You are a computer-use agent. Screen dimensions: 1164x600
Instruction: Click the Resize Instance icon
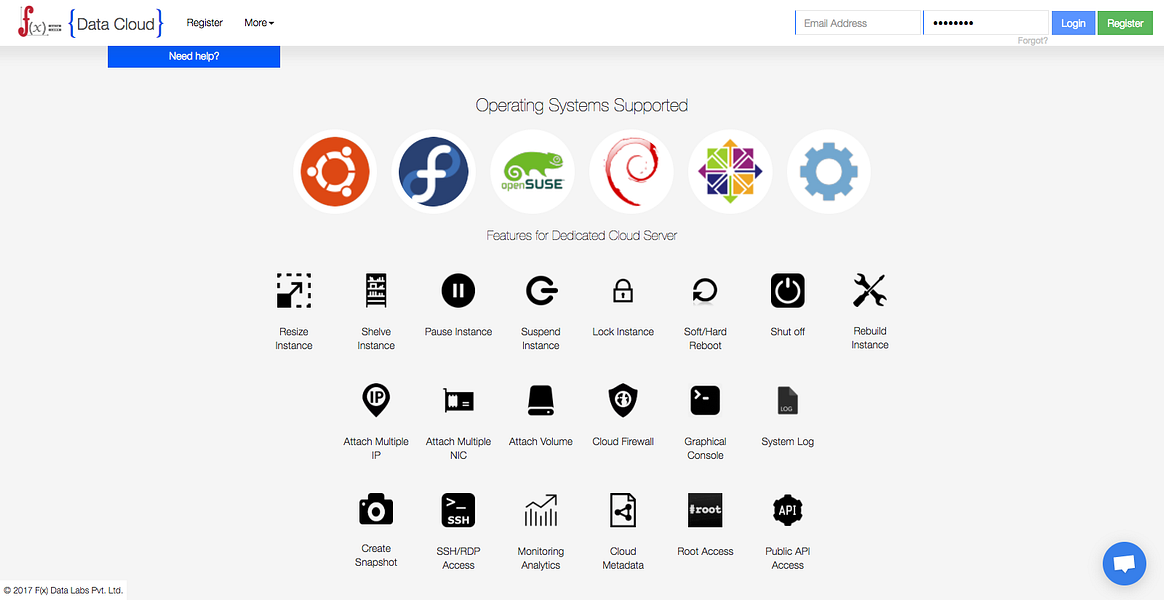(x=293, y=290)
